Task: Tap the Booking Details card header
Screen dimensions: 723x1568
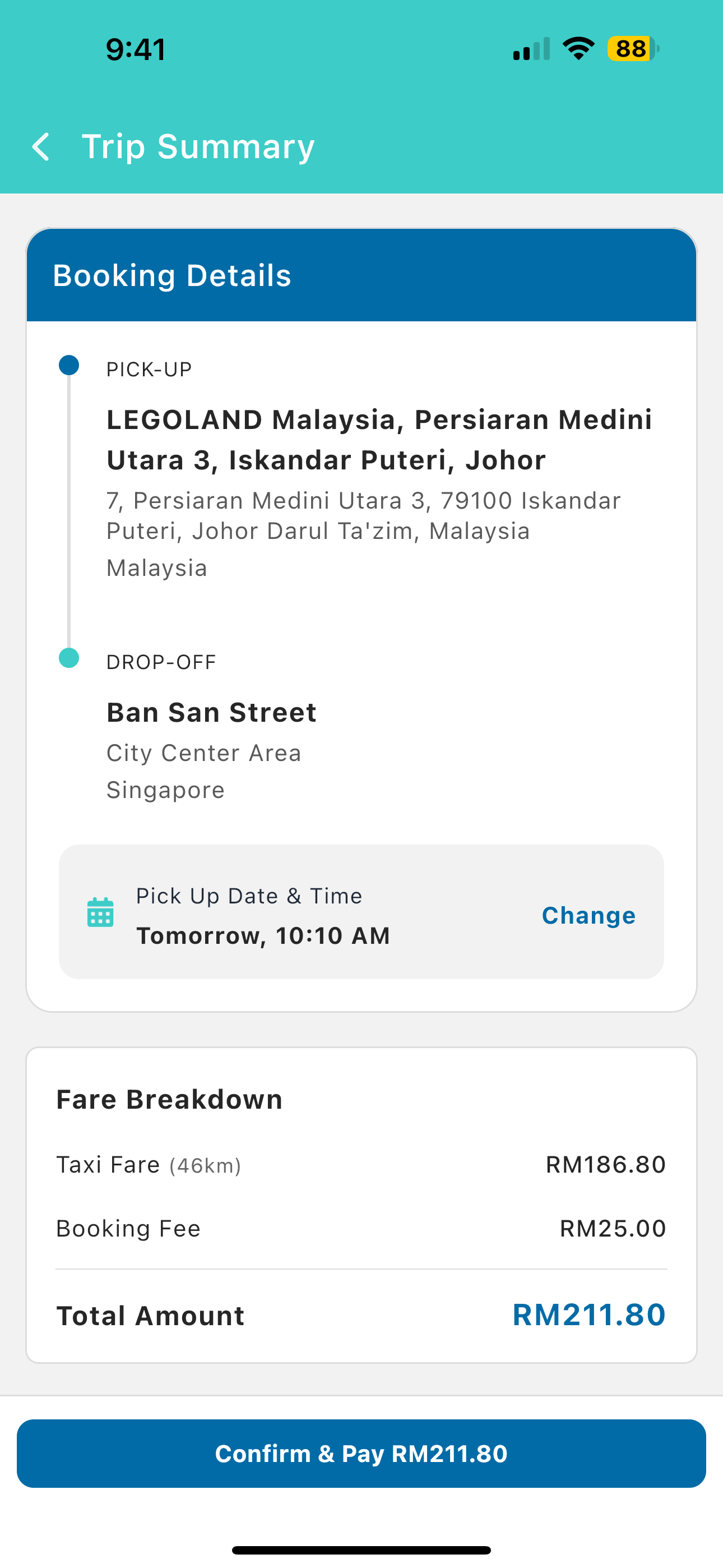Action: (361, 275)
